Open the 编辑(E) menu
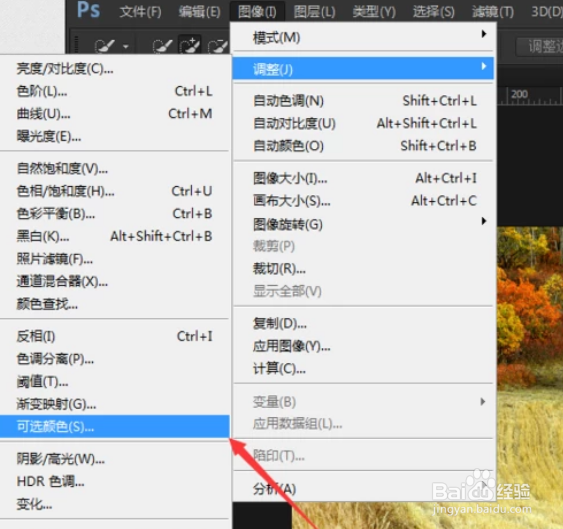The width and height of the screenshot is (563, 529). tap(200, 12)
